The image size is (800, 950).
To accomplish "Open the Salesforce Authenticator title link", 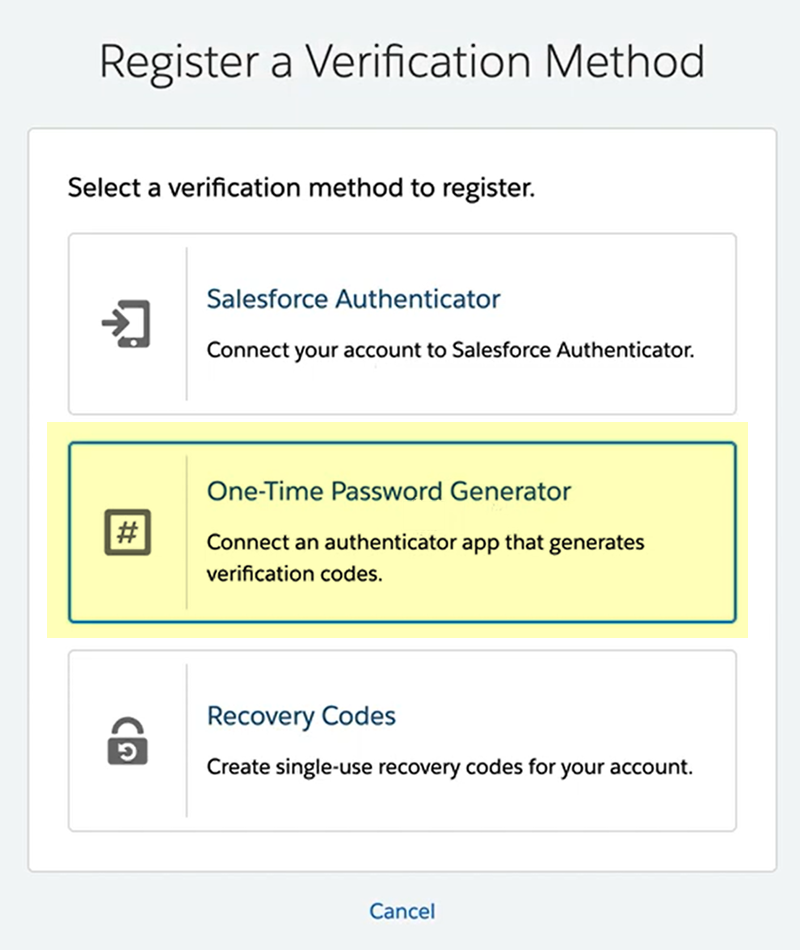I will pyautogui.click(x=353, y=299).
